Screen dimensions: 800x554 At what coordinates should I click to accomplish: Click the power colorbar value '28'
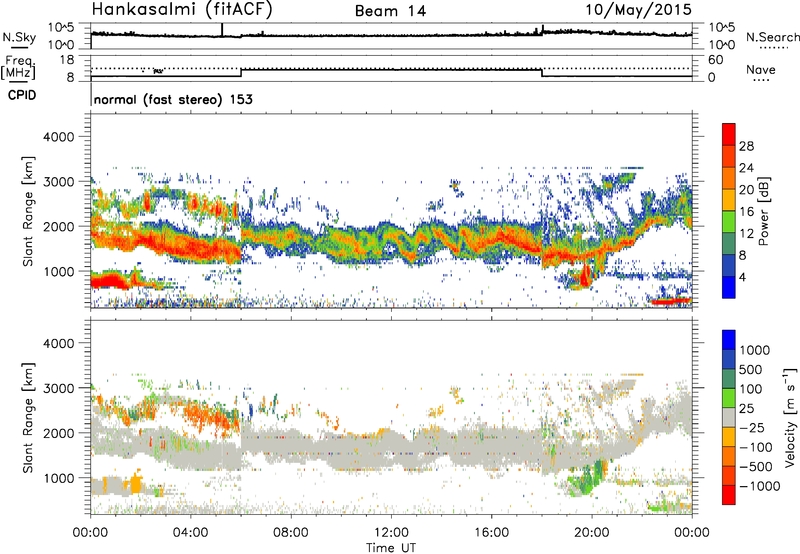tap(746, 146)
